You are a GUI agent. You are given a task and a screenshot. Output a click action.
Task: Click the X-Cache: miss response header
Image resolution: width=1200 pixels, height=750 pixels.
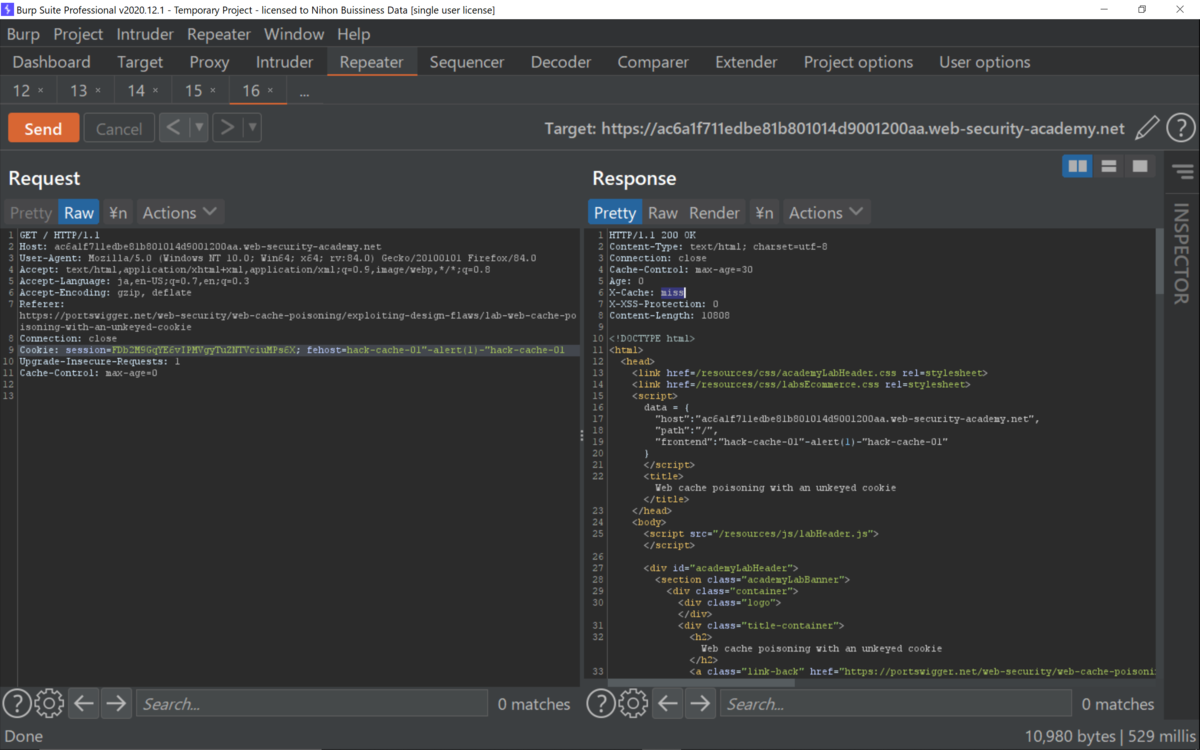[x=647, y=292]
